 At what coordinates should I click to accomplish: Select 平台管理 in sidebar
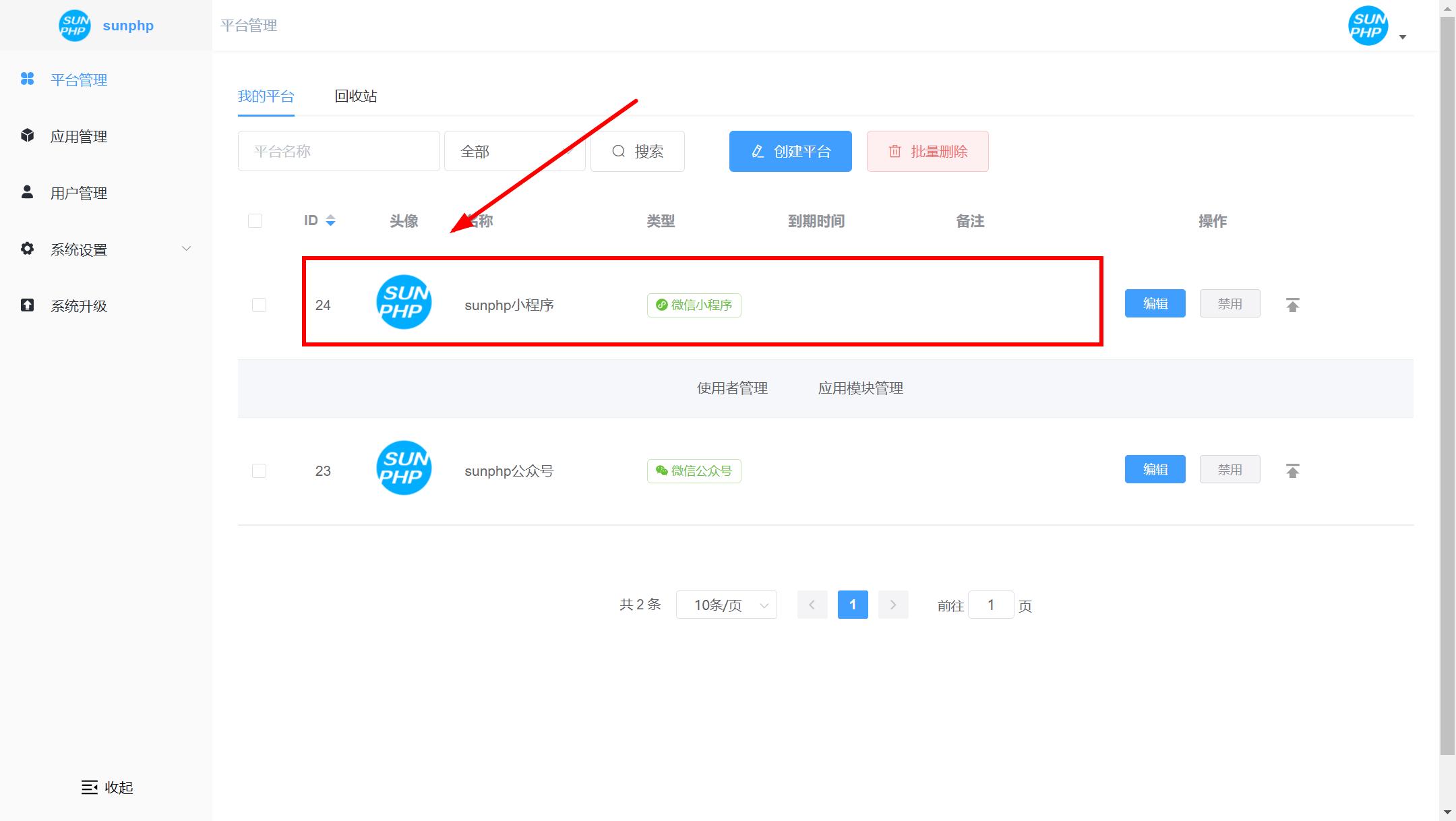pos(79,80)
